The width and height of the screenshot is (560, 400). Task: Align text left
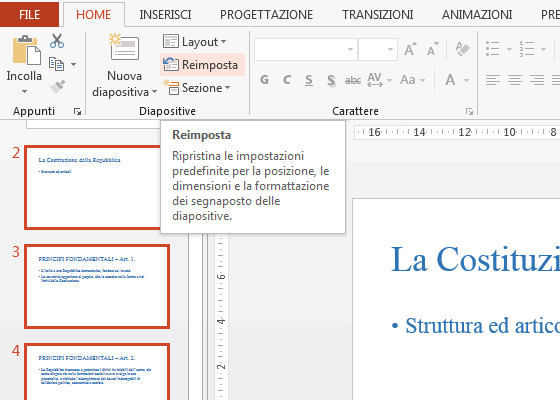pyautogui.click(x=493, y=80)
